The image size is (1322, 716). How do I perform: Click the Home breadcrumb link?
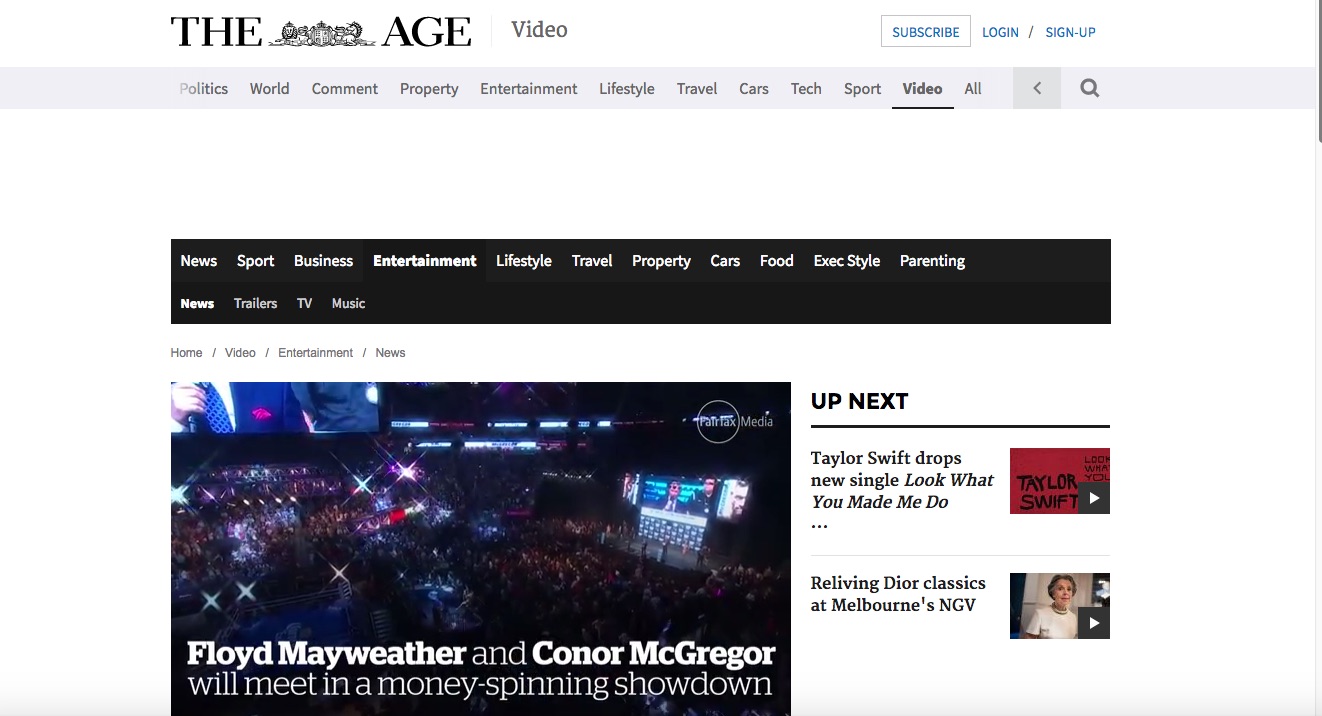pos(186,353)
